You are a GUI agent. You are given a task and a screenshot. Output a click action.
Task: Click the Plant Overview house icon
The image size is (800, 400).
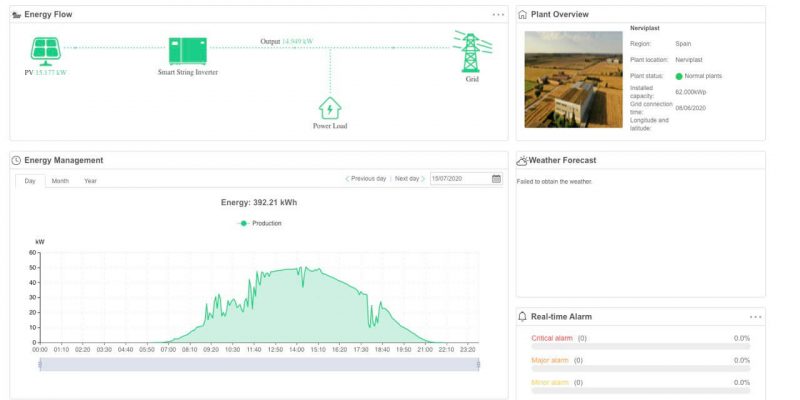[522, 14]
